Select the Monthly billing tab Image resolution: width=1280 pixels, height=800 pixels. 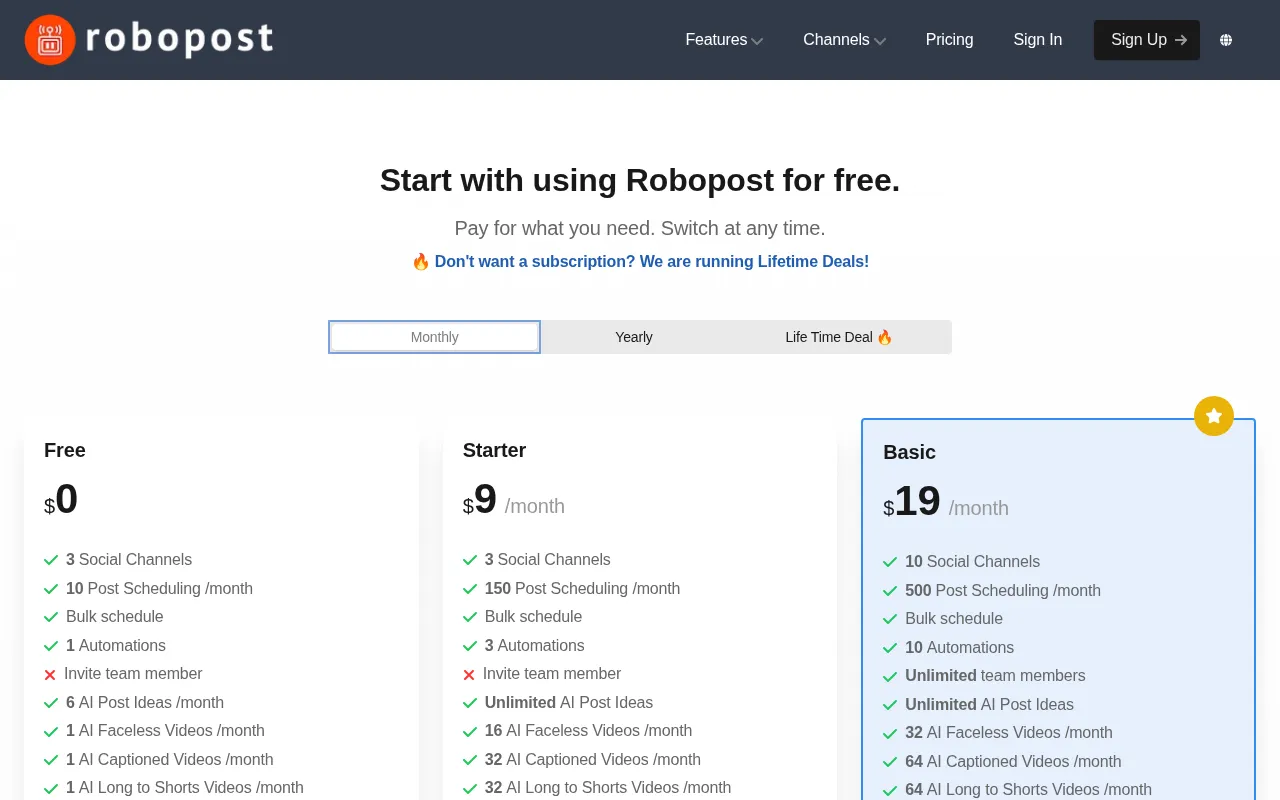coord(434,337)
